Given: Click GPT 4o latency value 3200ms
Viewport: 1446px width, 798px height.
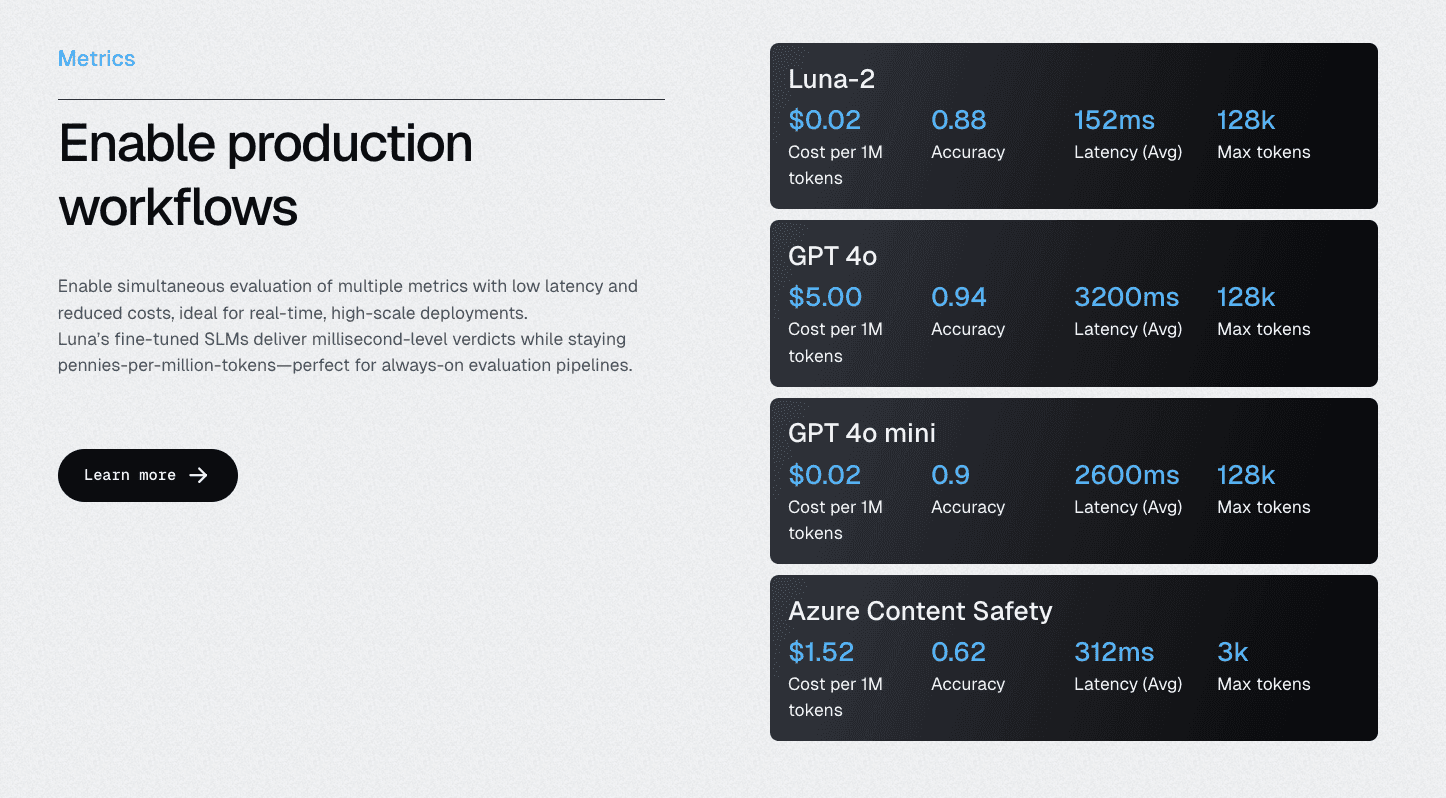Looking at the screenshot, I should coord(1126,297).
